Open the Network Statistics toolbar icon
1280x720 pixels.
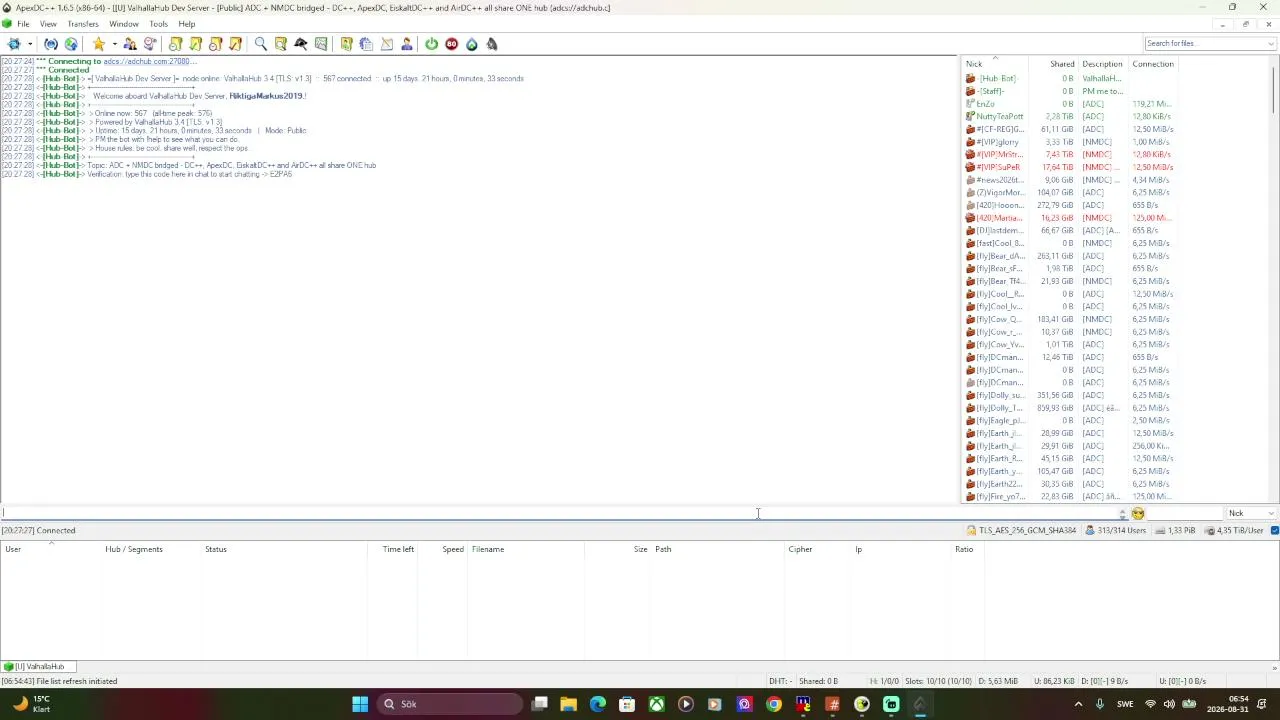click(x=321, y=44)
